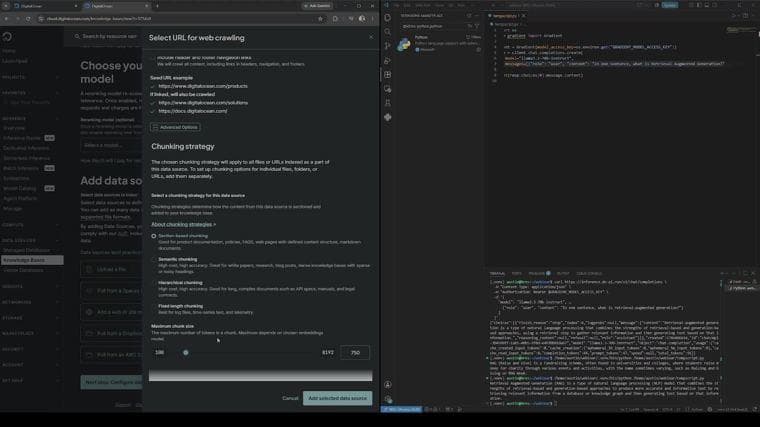Viewport: 760px width, 427px height.
Task: Switch to the OUTPUT panel tab
Action: (x=563, y=273)
